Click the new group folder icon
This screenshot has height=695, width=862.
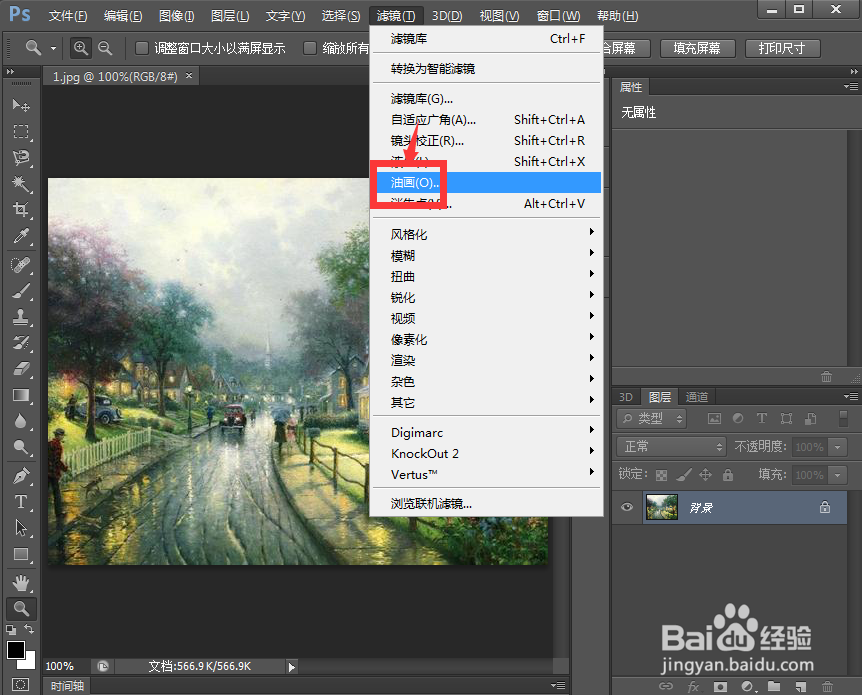tap(773, 686)
